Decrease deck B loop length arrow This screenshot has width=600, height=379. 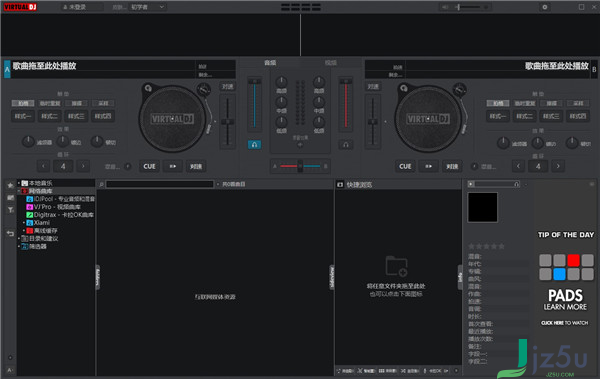click(518, 166)
